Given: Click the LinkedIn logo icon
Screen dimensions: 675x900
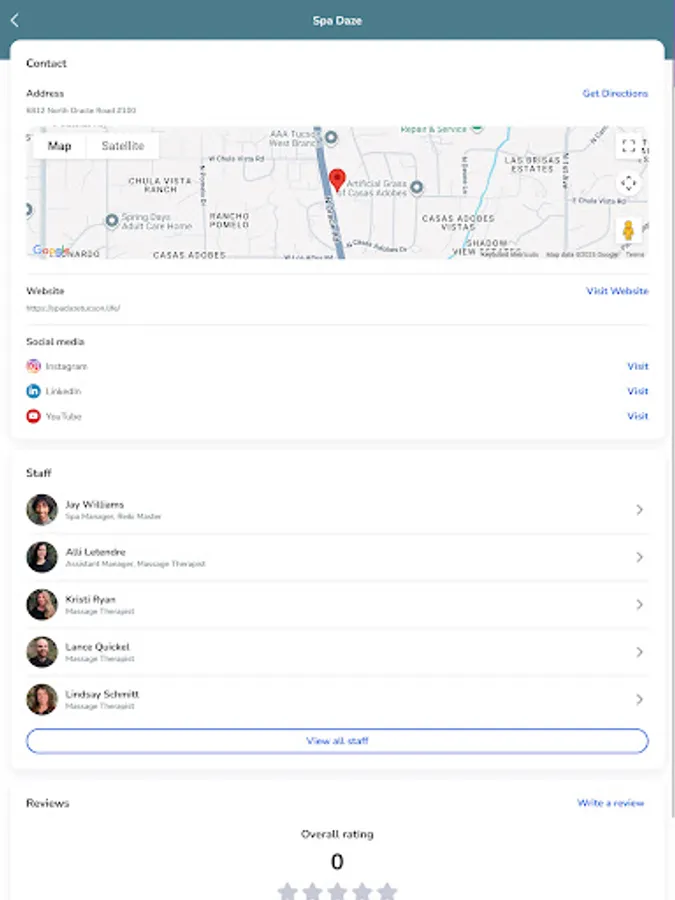Looking at the screenshot, I should point(33,391).
